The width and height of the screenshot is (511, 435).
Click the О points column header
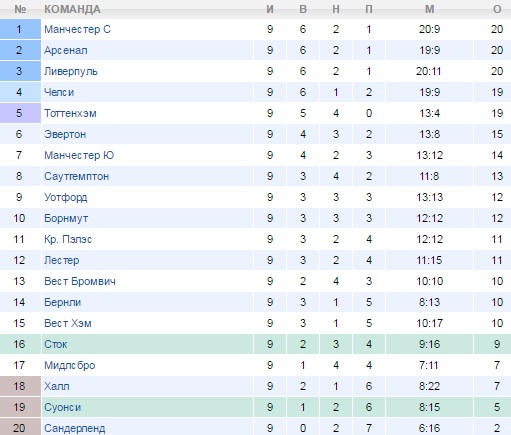click(x=497, y=9)
